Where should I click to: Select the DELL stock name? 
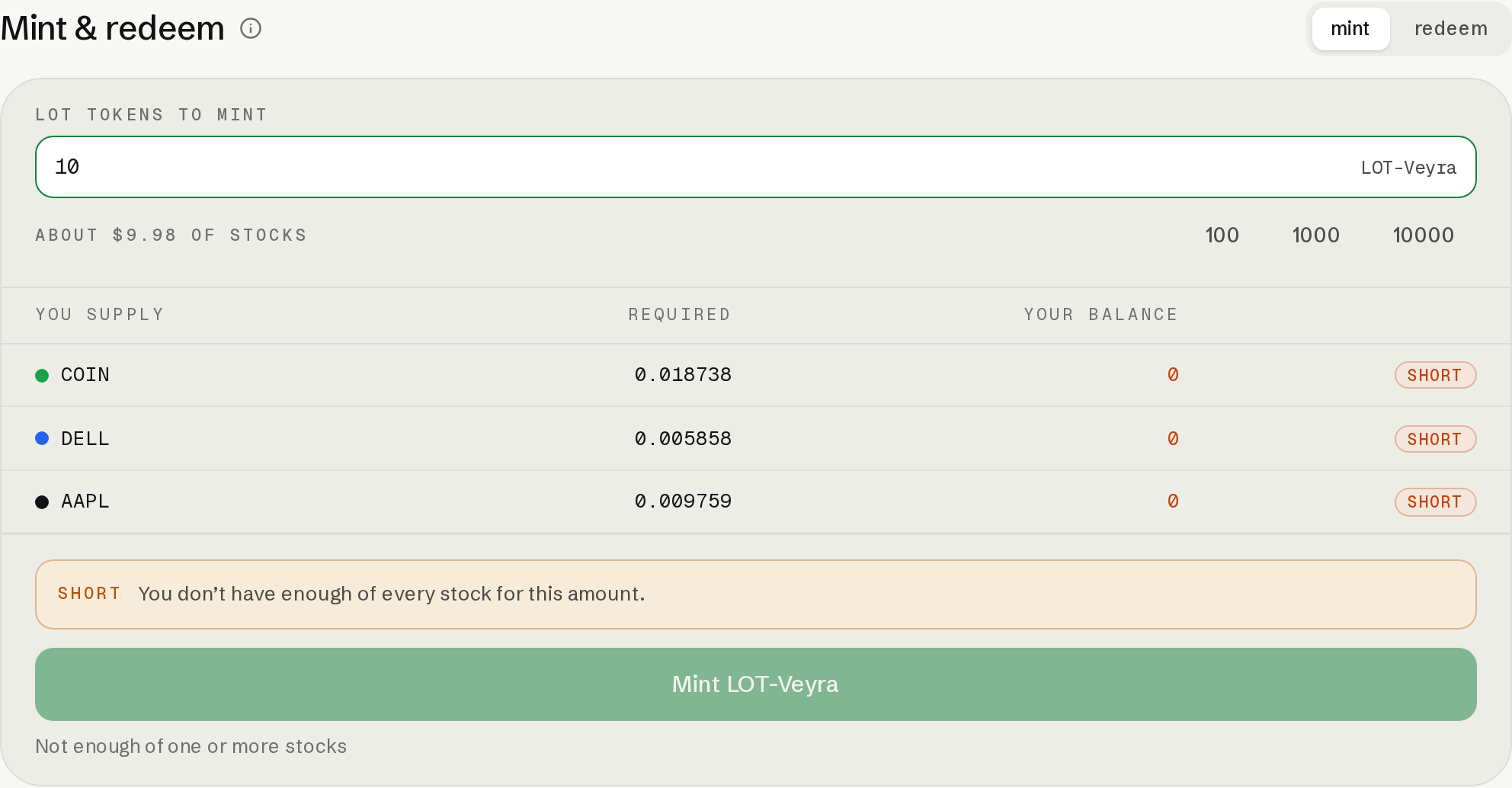coord(85,439)
